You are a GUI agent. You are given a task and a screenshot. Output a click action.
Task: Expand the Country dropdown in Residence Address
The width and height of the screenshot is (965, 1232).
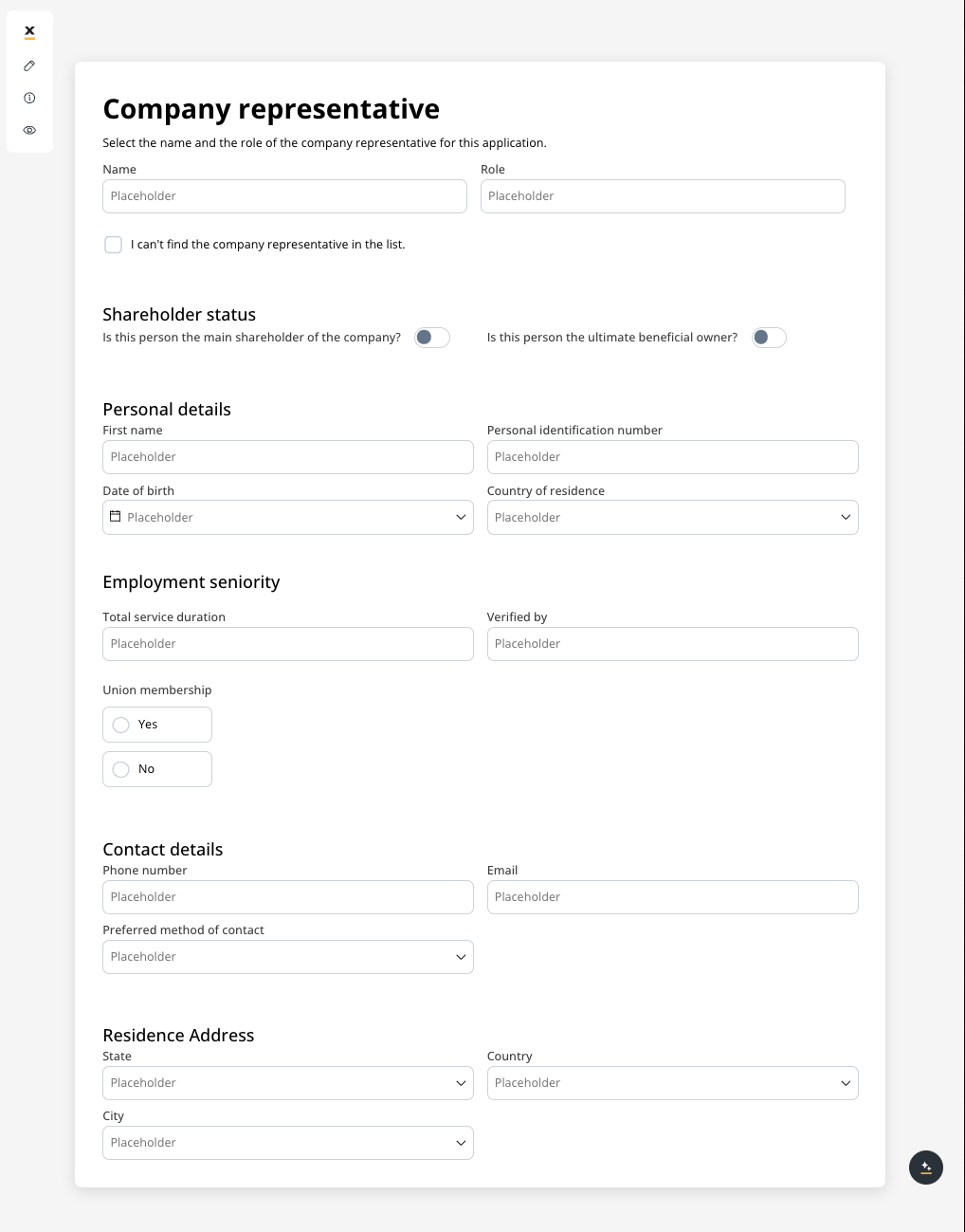click(x=673, y=1083)
